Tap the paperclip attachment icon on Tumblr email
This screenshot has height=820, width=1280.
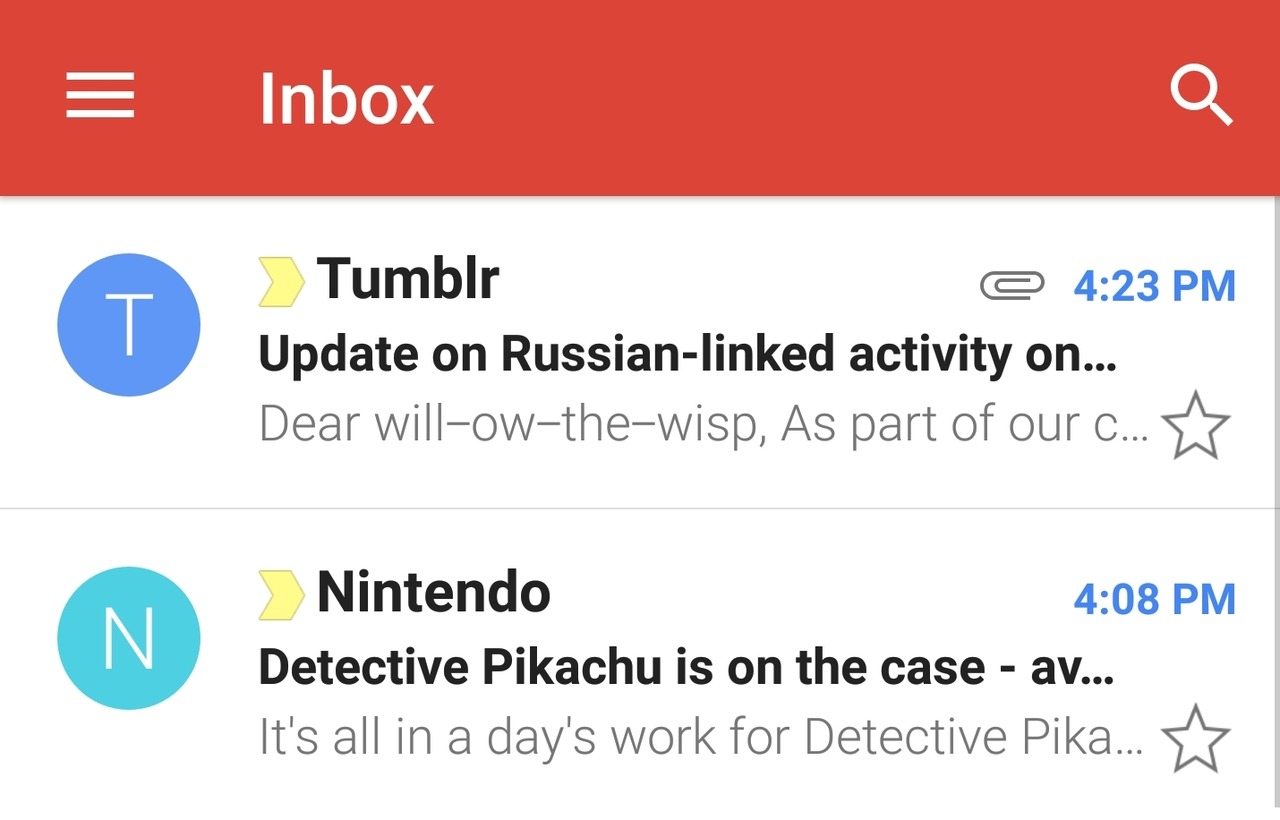click(1012, 286)
